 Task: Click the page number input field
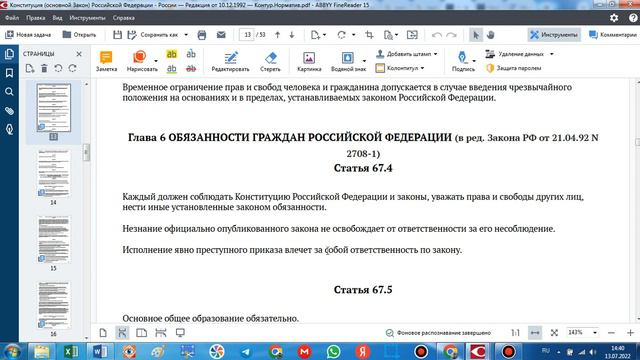pos(247,35)
